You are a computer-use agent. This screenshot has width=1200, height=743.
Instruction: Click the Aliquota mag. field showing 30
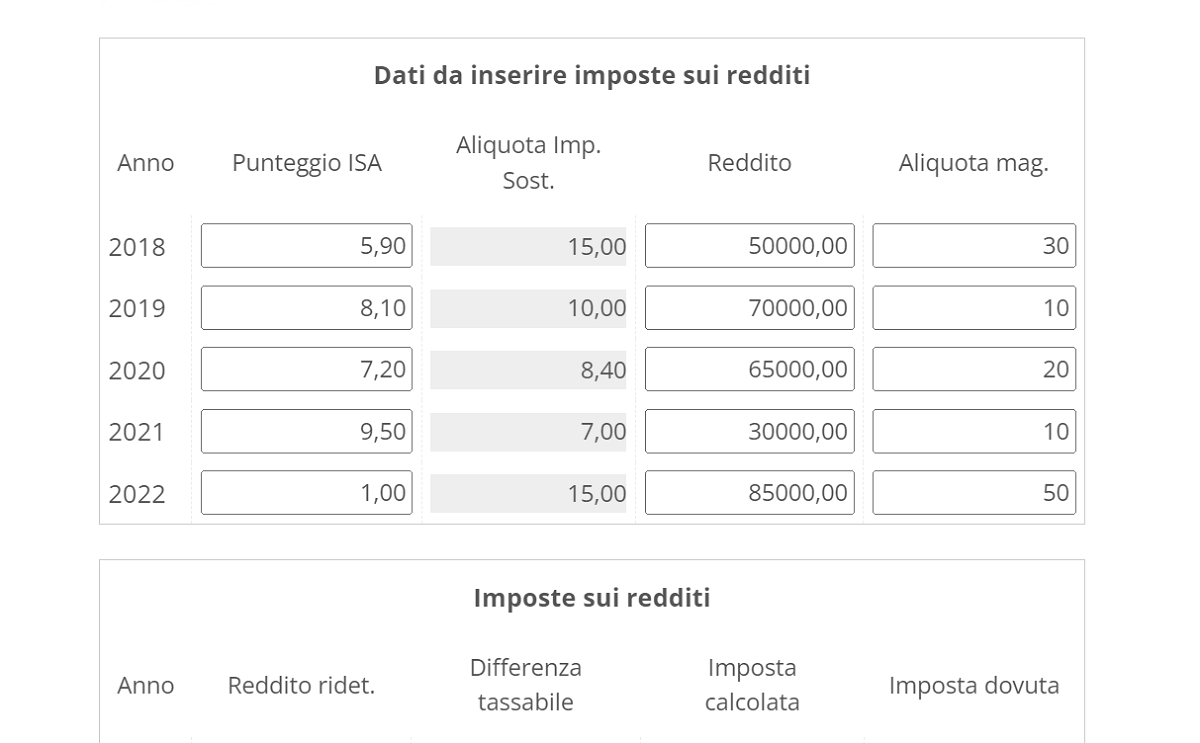[x=972, y=246]
